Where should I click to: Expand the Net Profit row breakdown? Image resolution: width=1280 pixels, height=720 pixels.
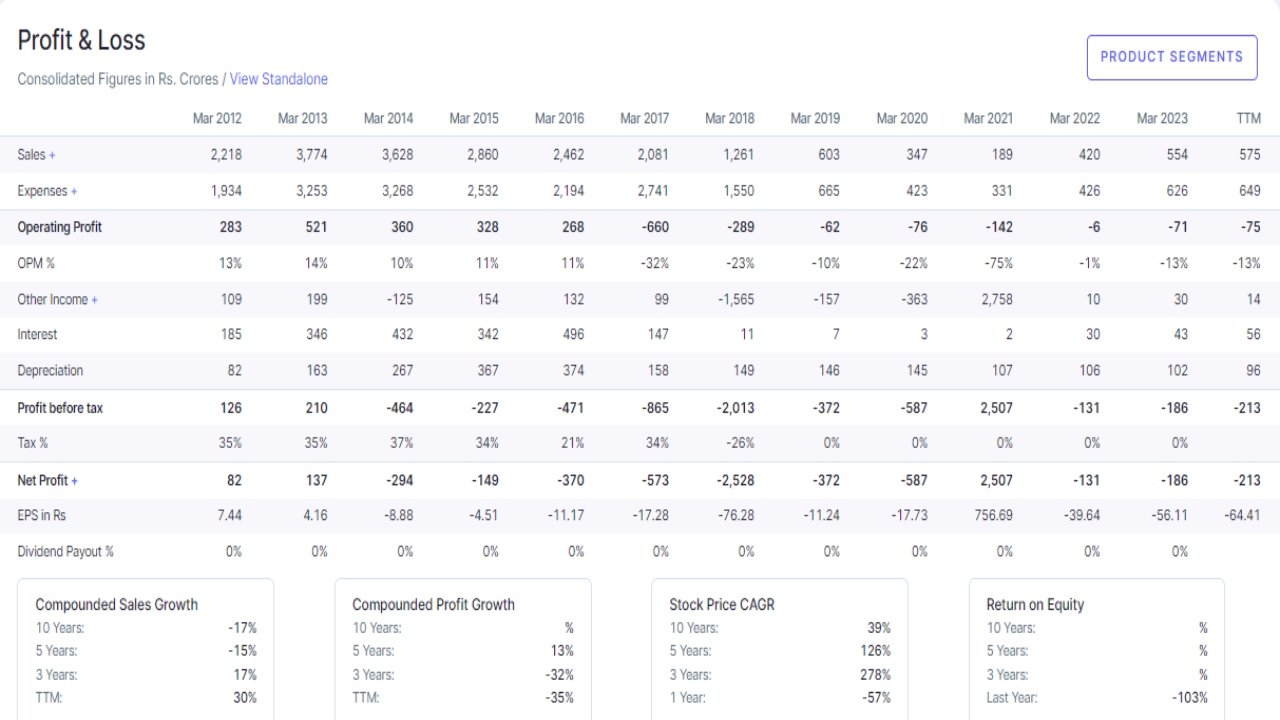point(75,480)
